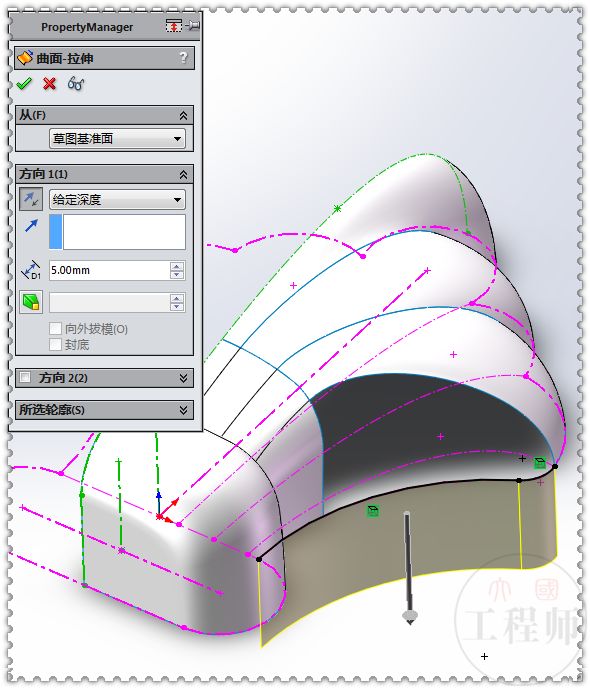The height and width of the screenshot is (689, 590).
Task: Click the PropertyManager collapse panel icon
Action: (x=174, y=26)
